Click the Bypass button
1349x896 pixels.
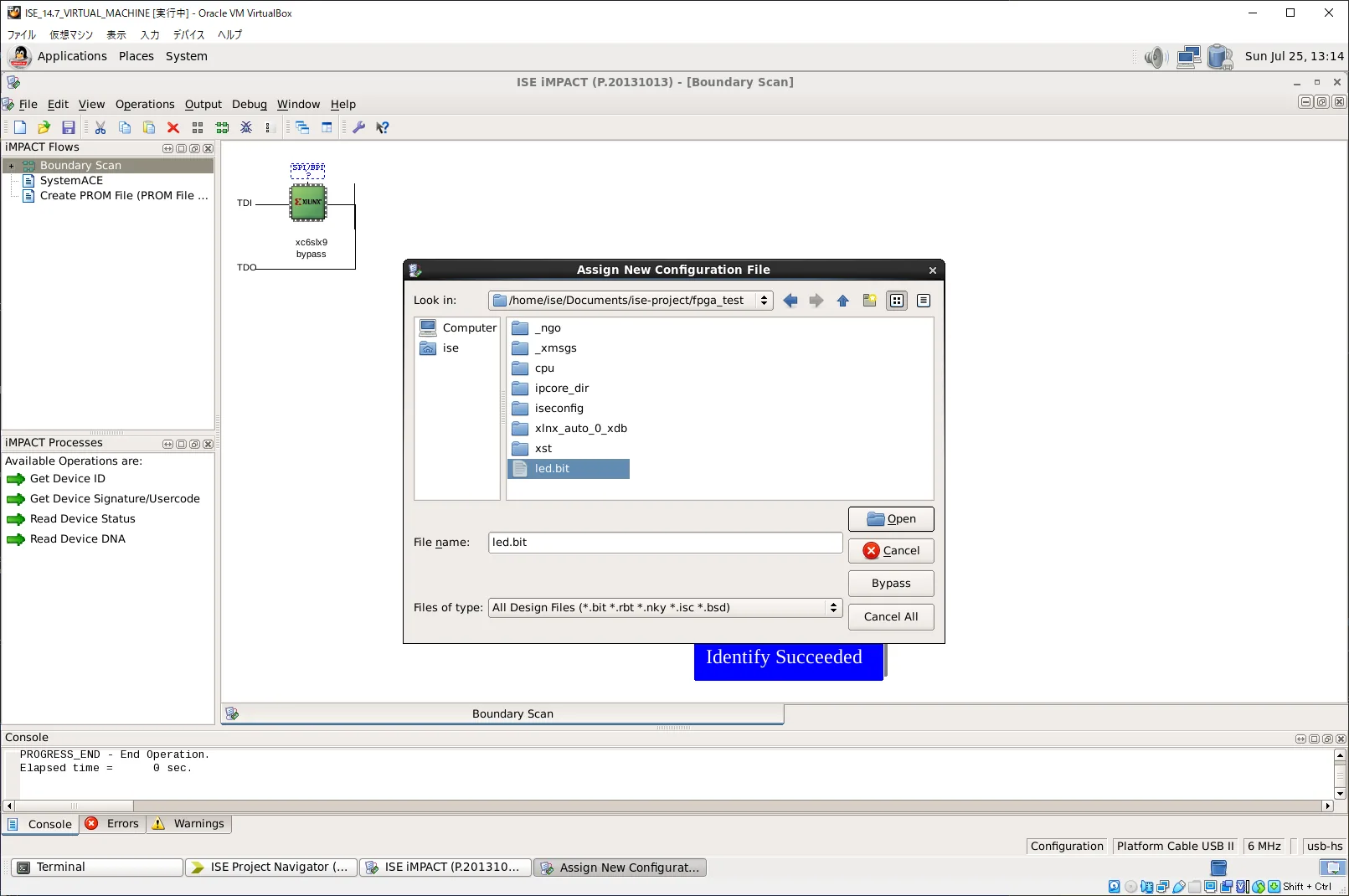(890, 584)
